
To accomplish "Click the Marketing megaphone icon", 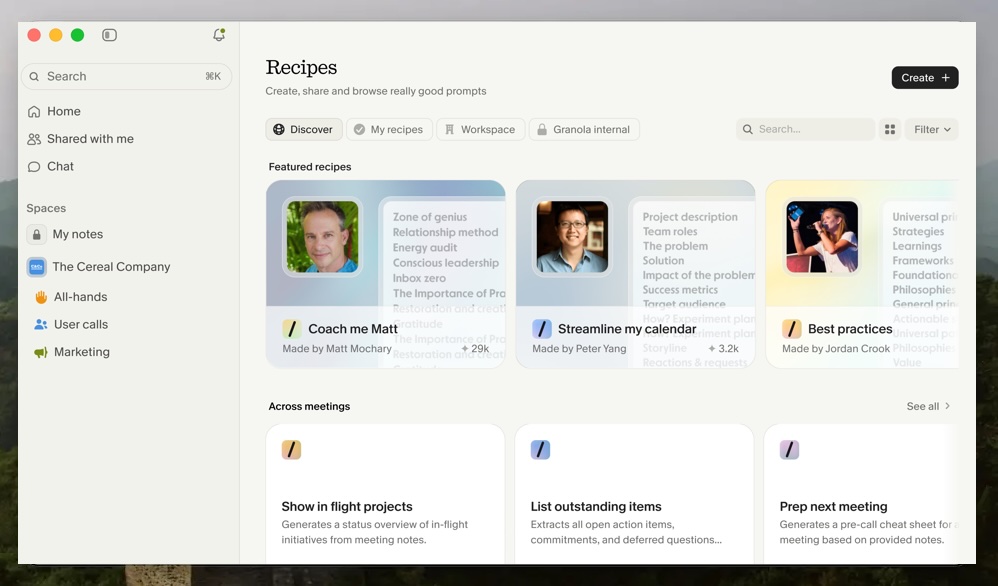I will [x=41, y=352].
